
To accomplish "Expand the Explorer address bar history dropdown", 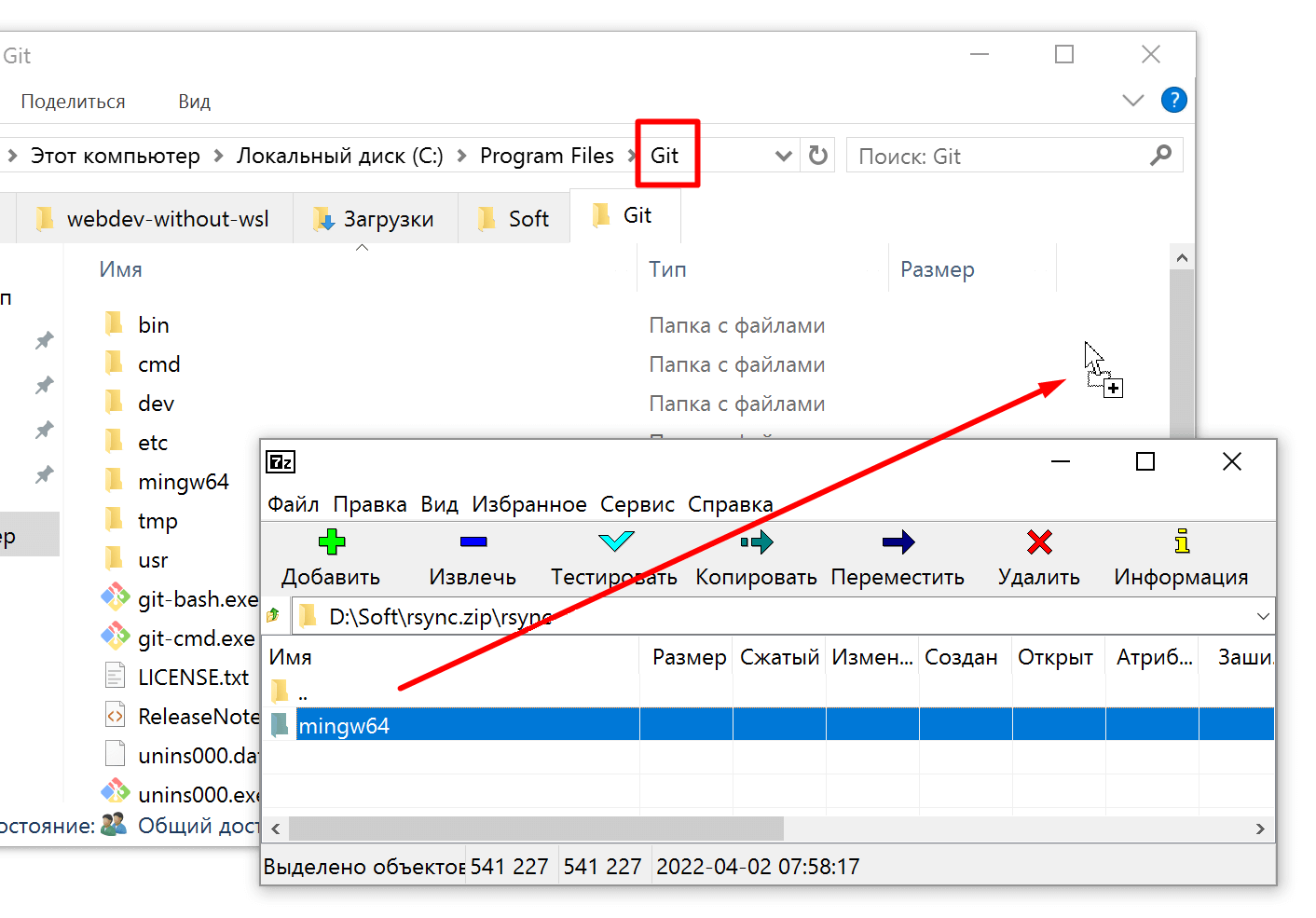I will [x=784, y=156].
